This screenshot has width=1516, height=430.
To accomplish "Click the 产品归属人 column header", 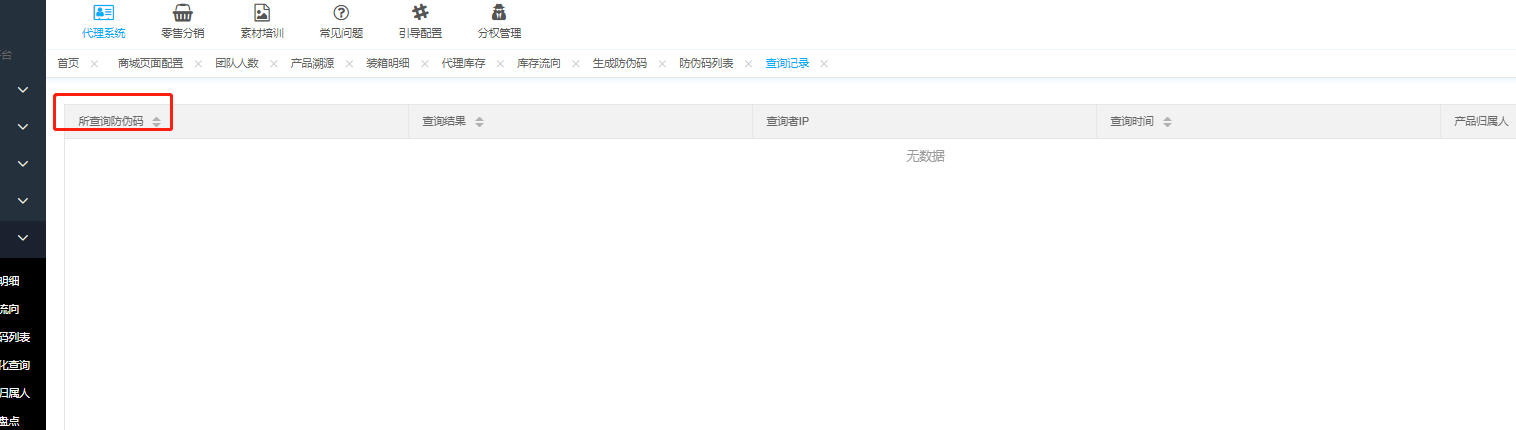I will pyautogui.click(x=1480, y=122).
